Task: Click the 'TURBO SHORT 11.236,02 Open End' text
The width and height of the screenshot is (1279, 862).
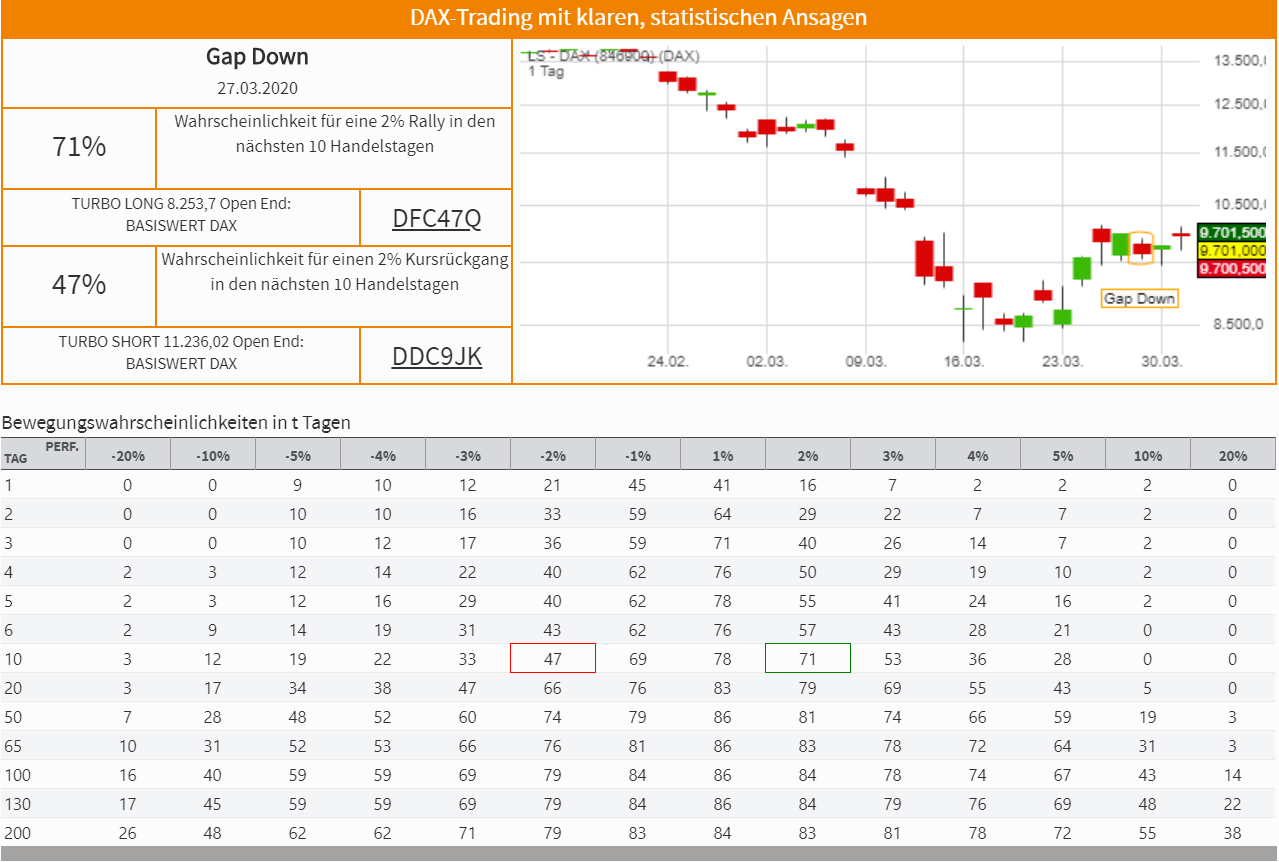Action: pos(181,342)
